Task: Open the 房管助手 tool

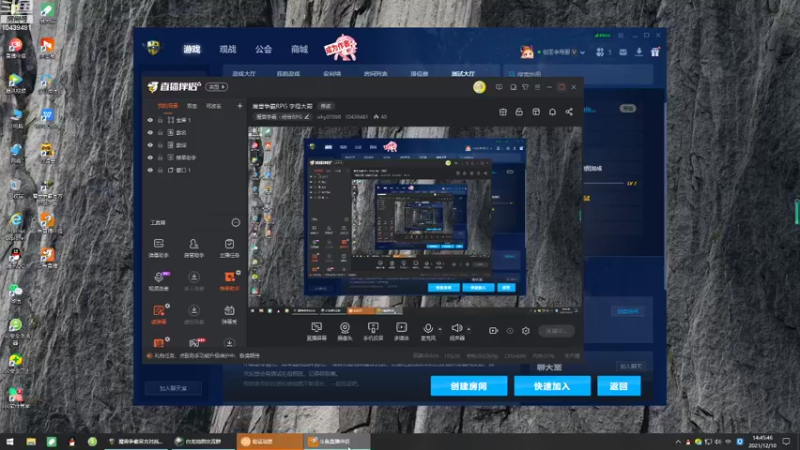Action: [194, 248]
